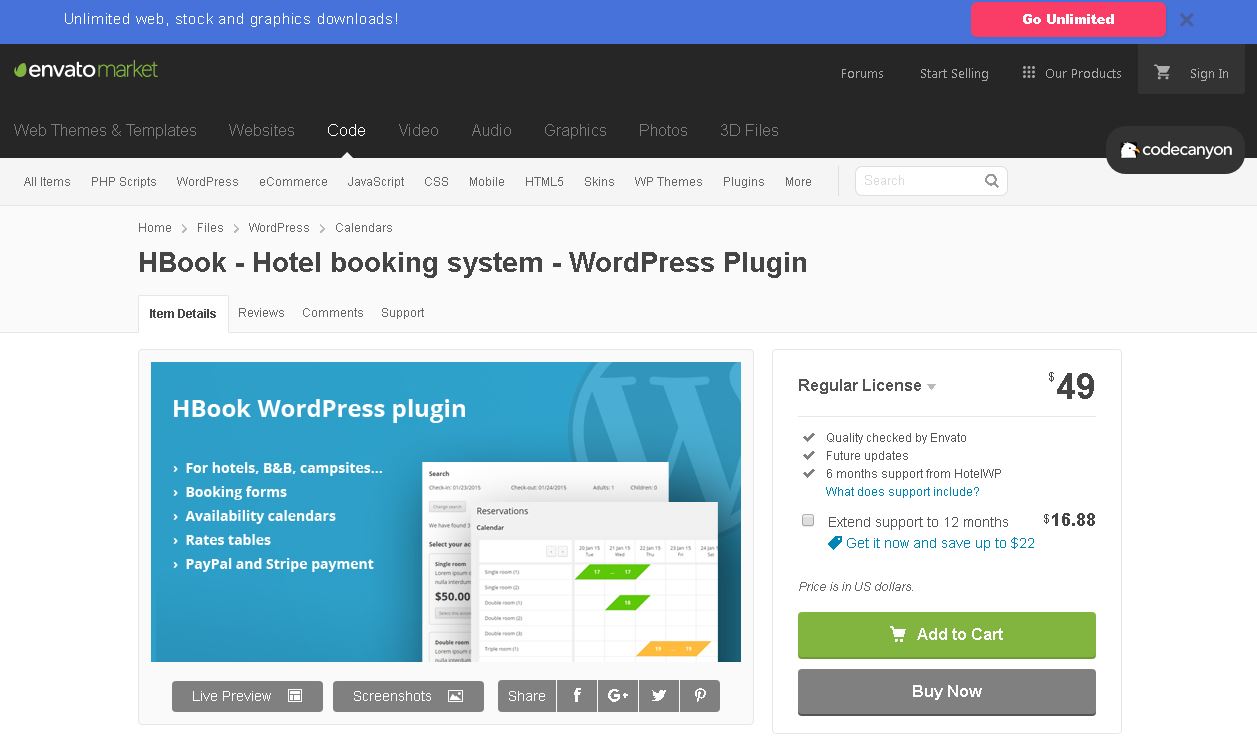Image resolution: width=1257 pixels, height=740 pixels.
Task: Open the Our Products menu
Action: [x=1072, y=73]
